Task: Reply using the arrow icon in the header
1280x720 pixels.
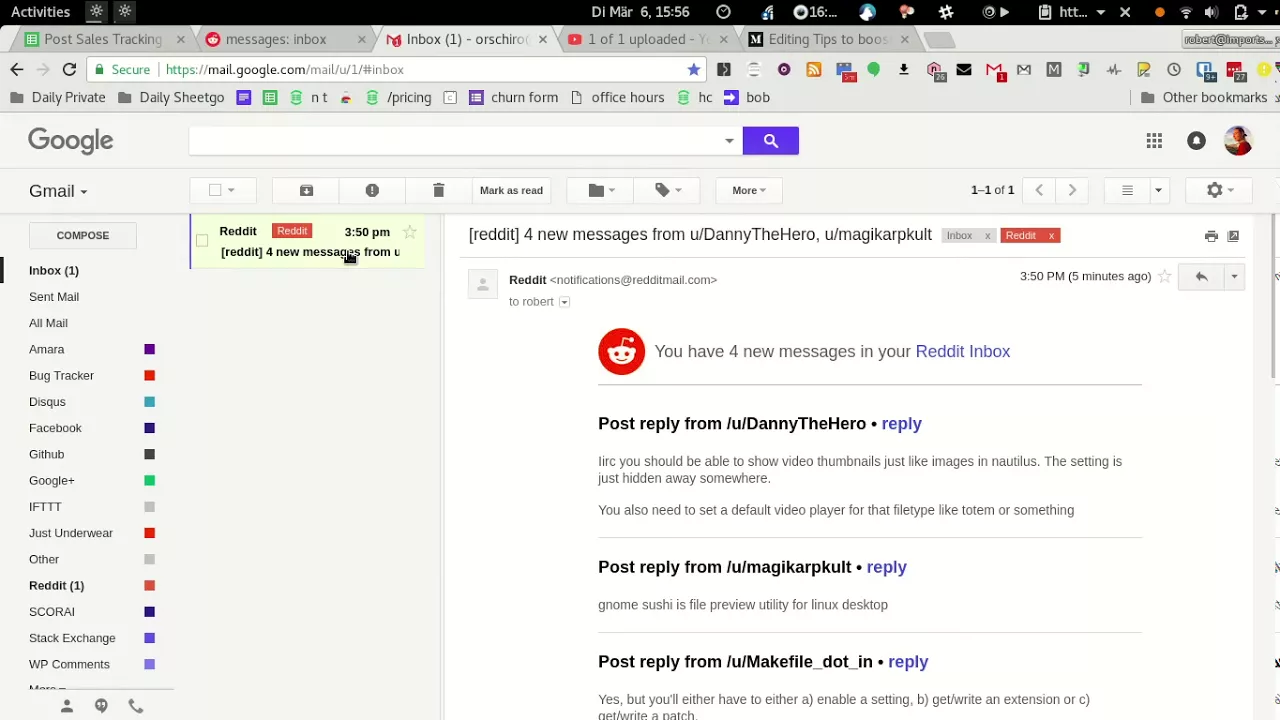Action: (x=1201, y=276)
